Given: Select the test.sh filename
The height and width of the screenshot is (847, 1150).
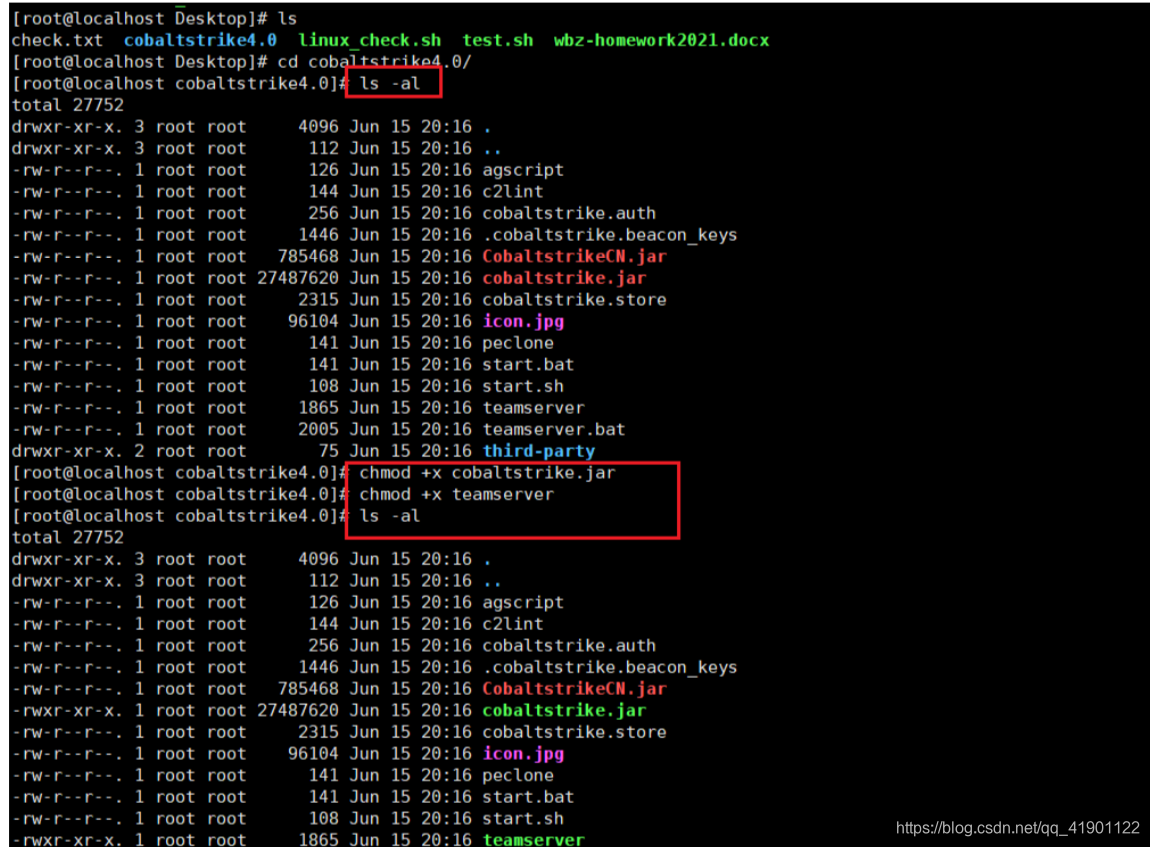Looking at the screenshot, I should pos(497,40).
